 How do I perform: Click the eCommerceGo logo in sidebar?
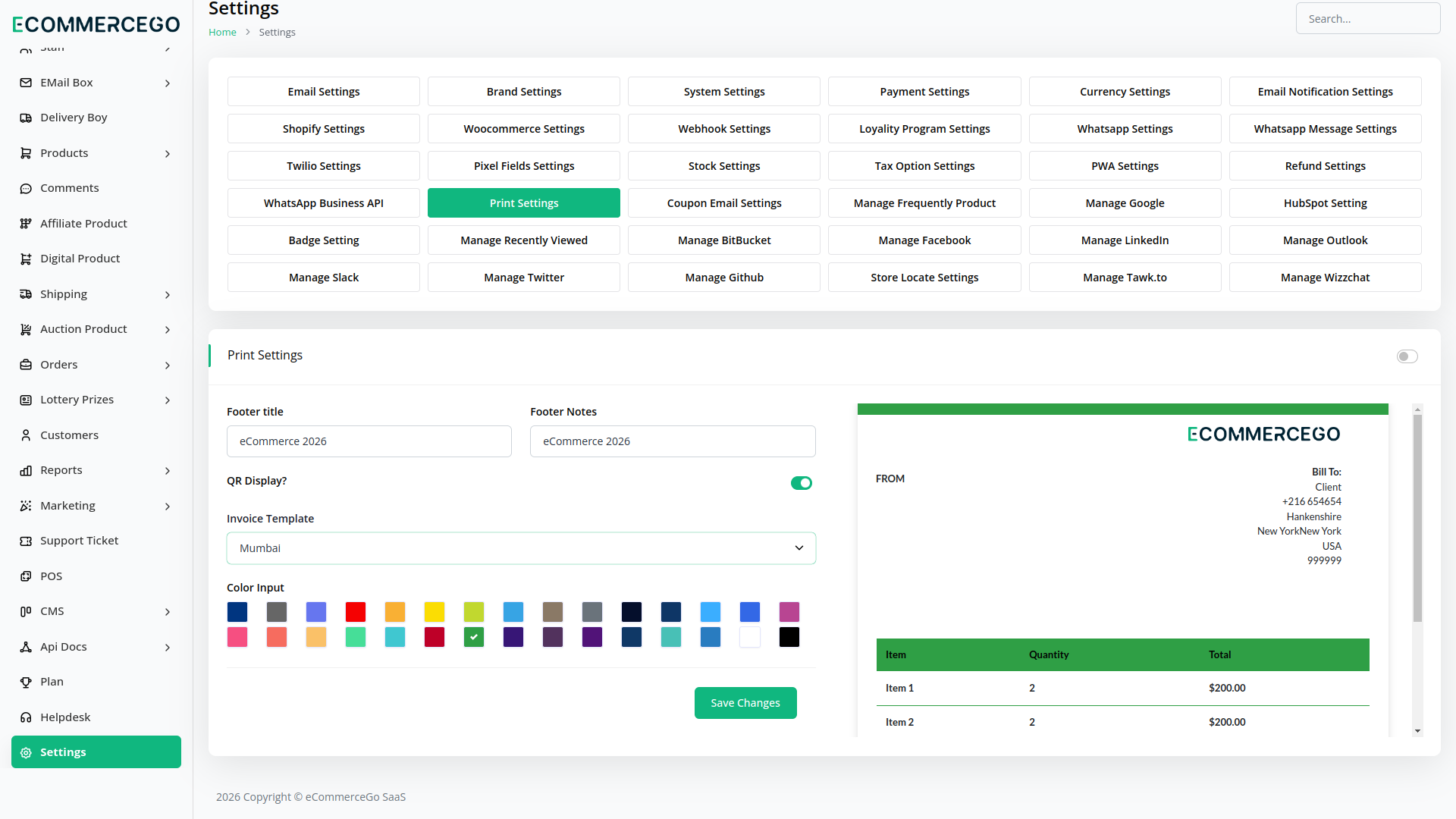pyautogui.click(x=96, y=24)
